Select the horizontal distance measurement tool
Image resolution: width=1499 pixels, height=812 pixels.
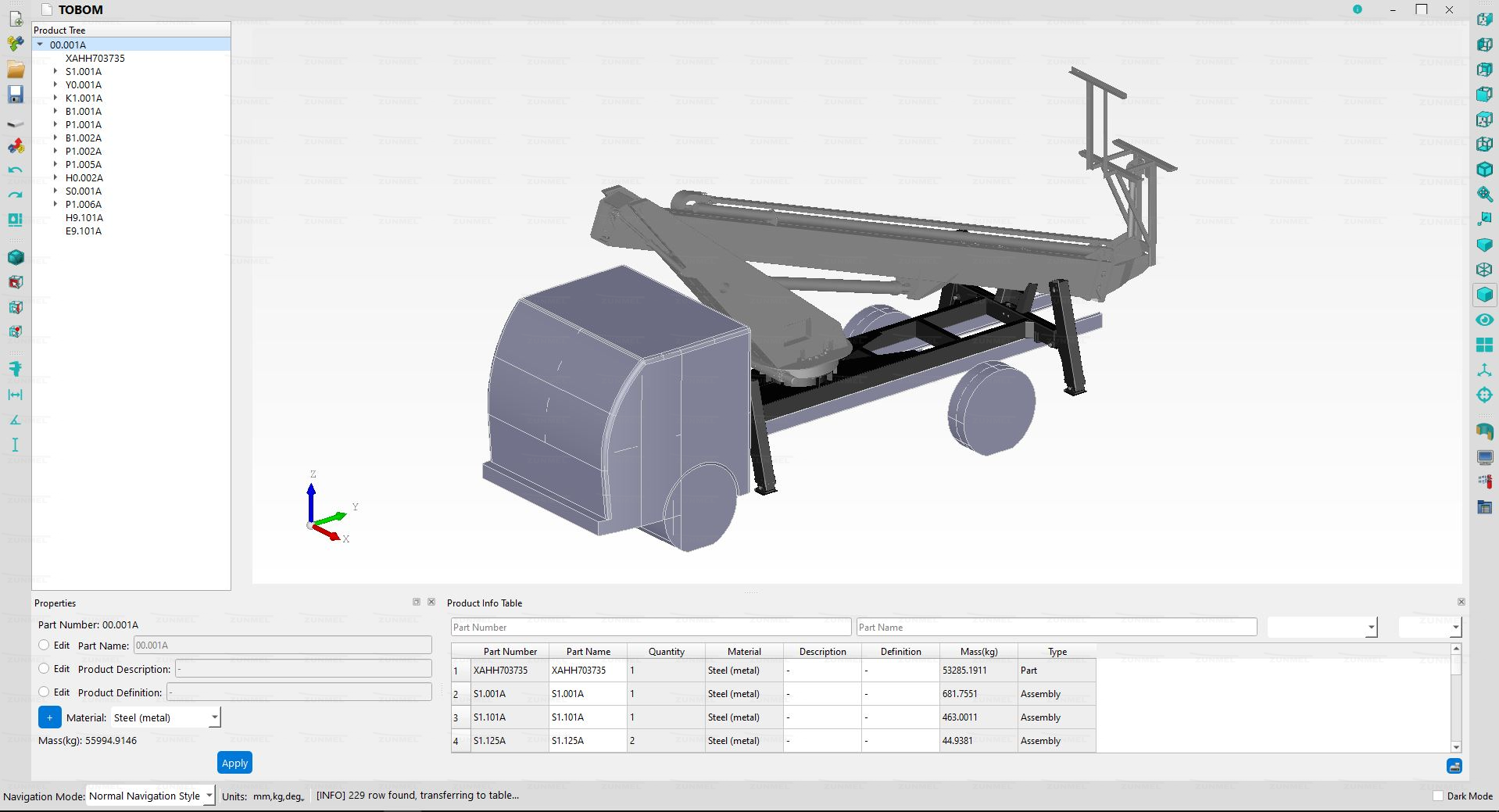[x=16, y=395]
